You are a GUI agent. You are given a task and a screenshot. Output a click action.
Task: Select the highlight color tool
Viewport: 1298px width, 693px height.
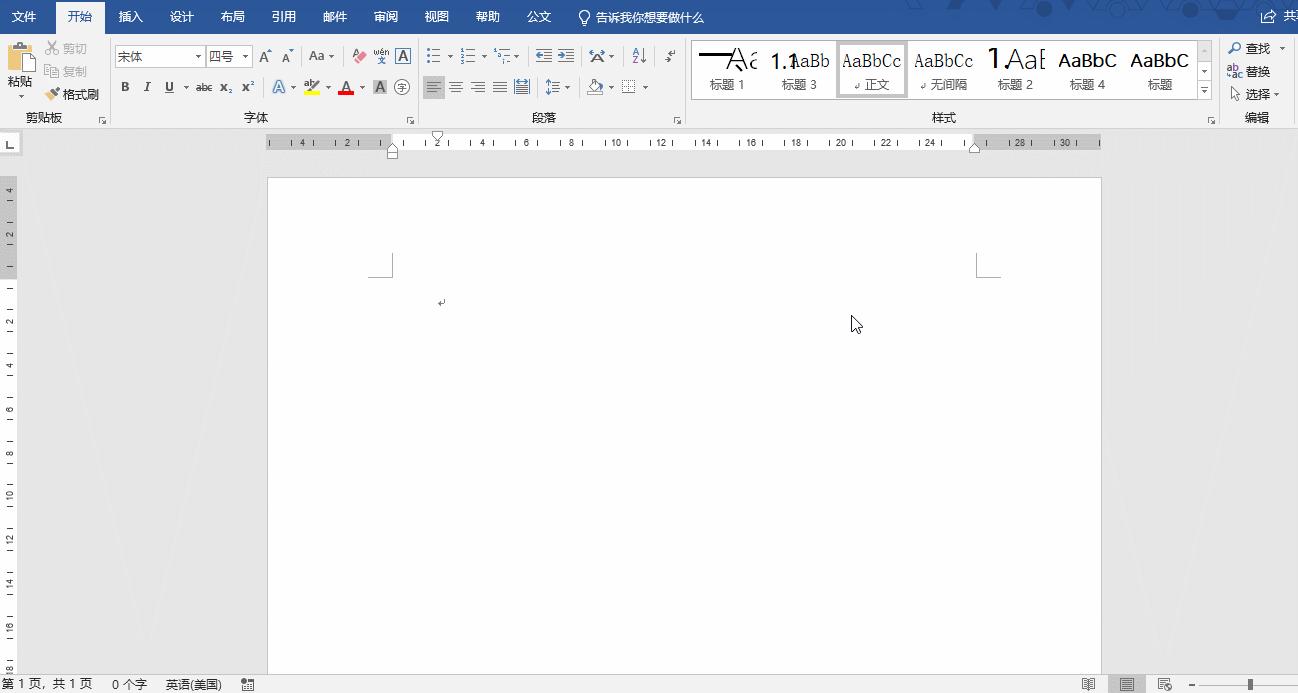point(313,87)
